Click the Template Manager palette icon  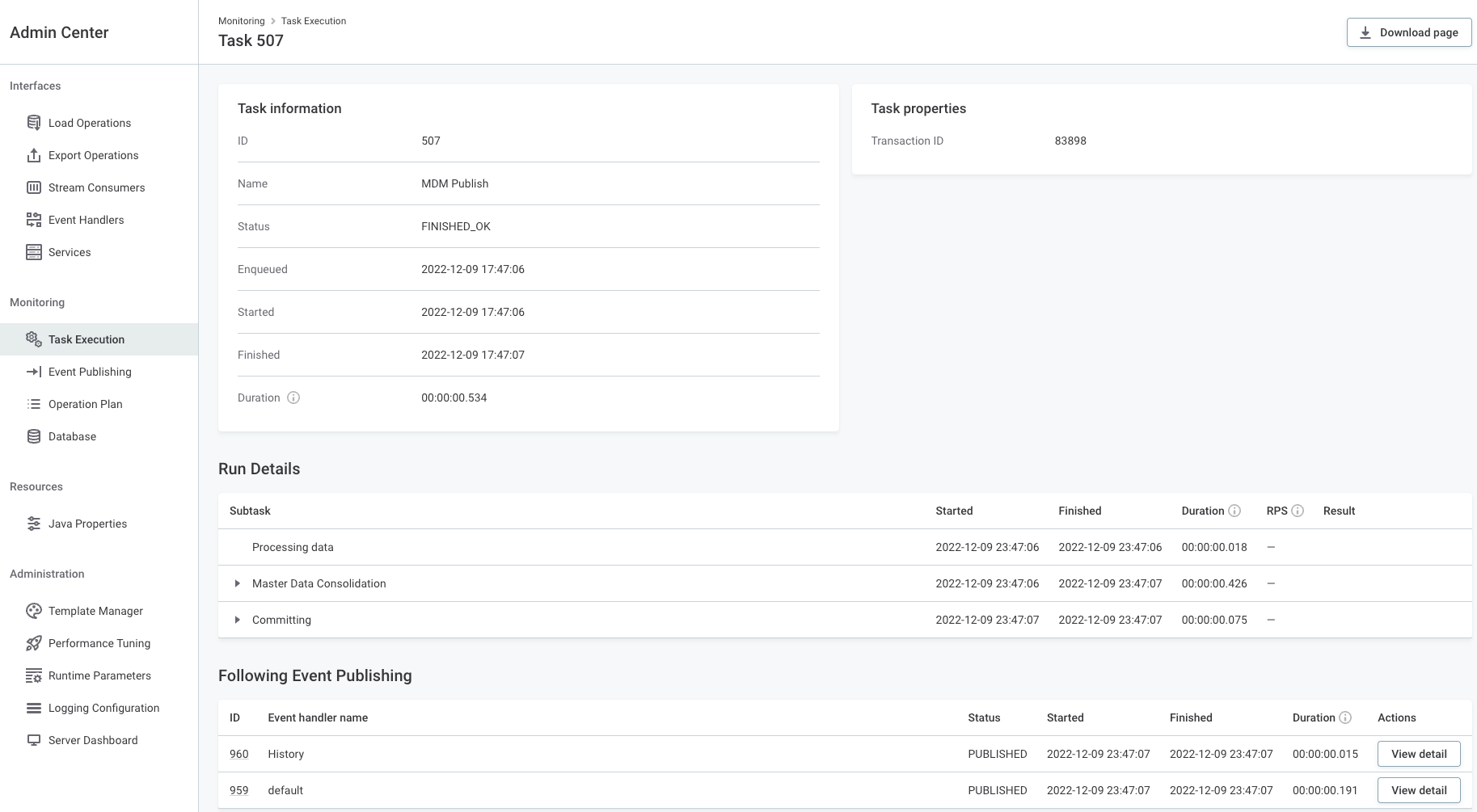33,611
